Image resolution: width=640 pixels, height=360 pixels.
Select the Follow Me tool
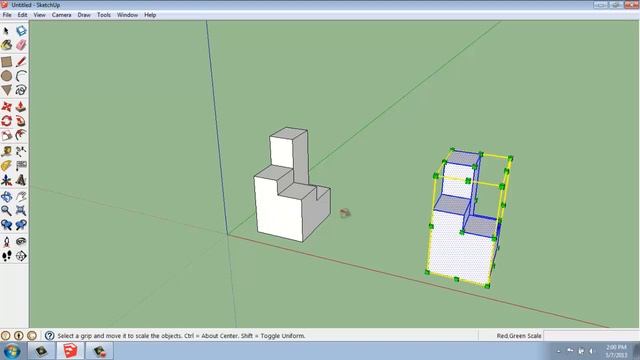coord(21,121)
